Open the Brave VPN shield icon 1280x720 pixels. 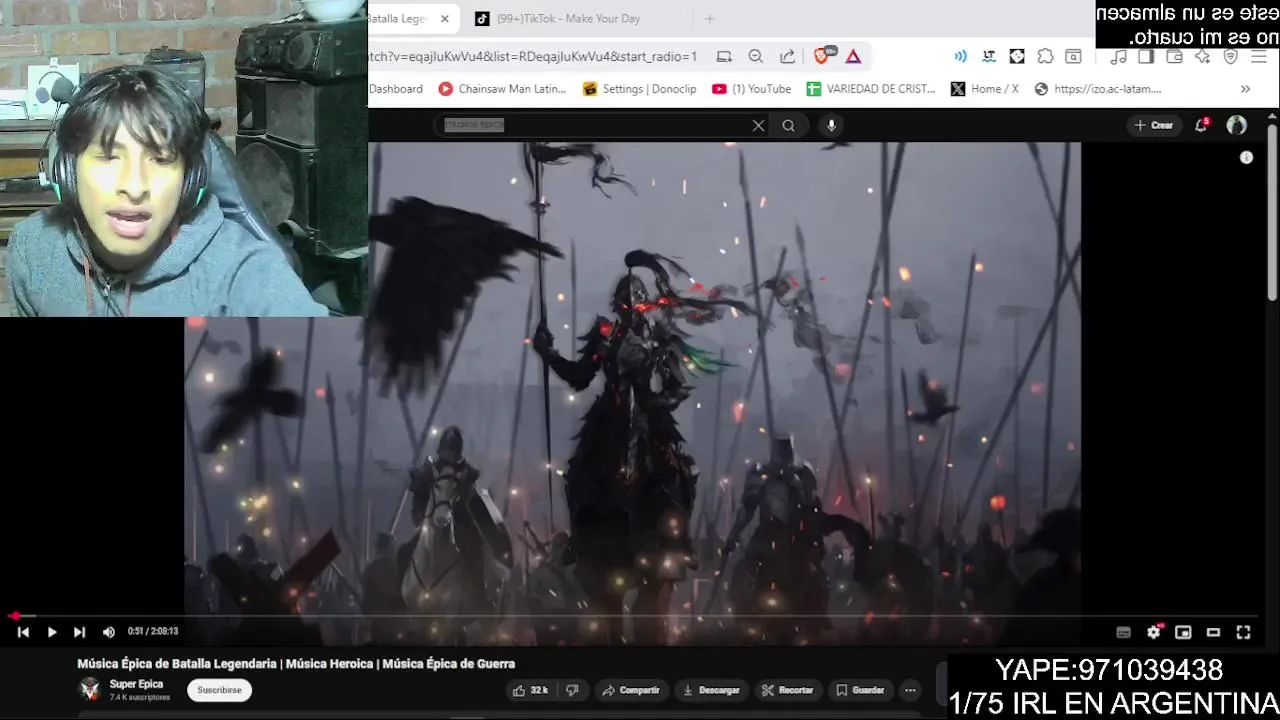coord(1231,57)
